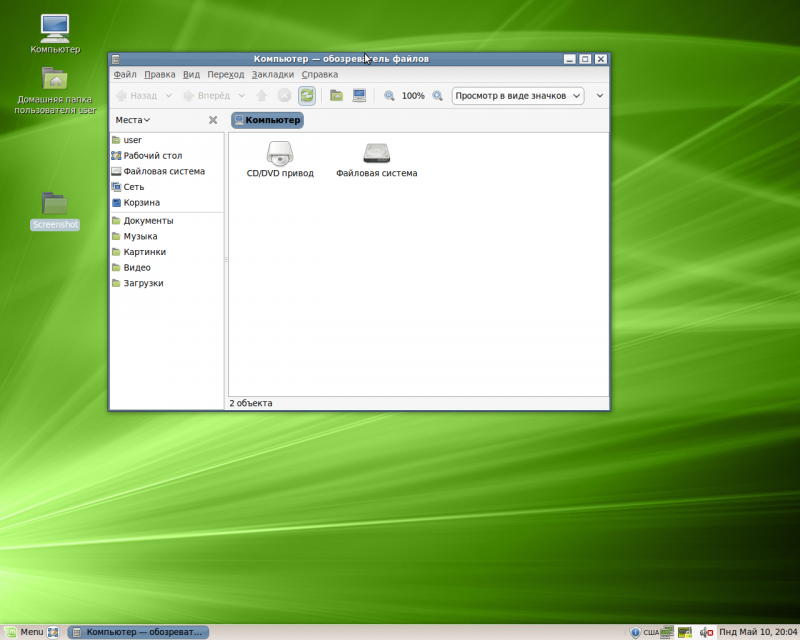Open the Просмотр в виде значков view dropdown
Screen dimensions: 800x640
(x=518, y=95)
